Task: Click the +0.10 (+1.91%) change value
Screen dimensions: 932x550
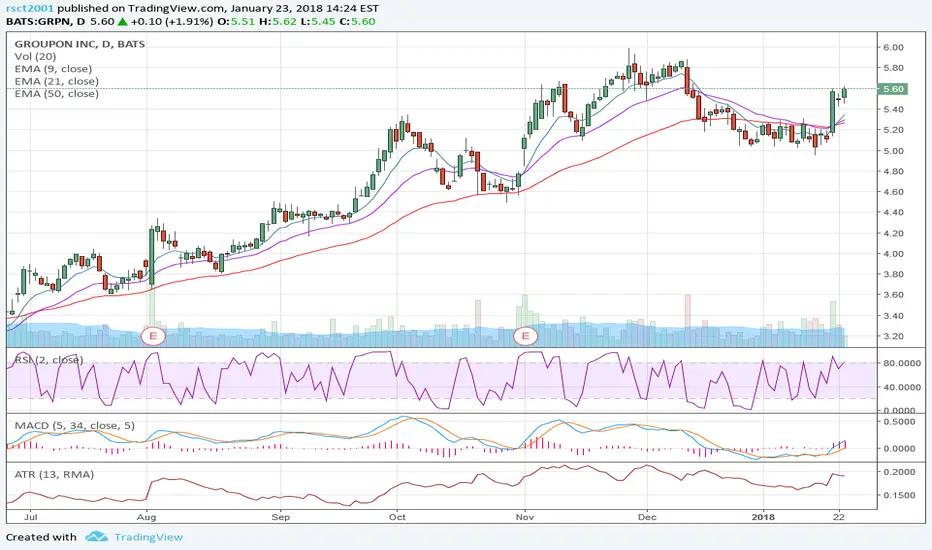Action: [x=172, y=21]
